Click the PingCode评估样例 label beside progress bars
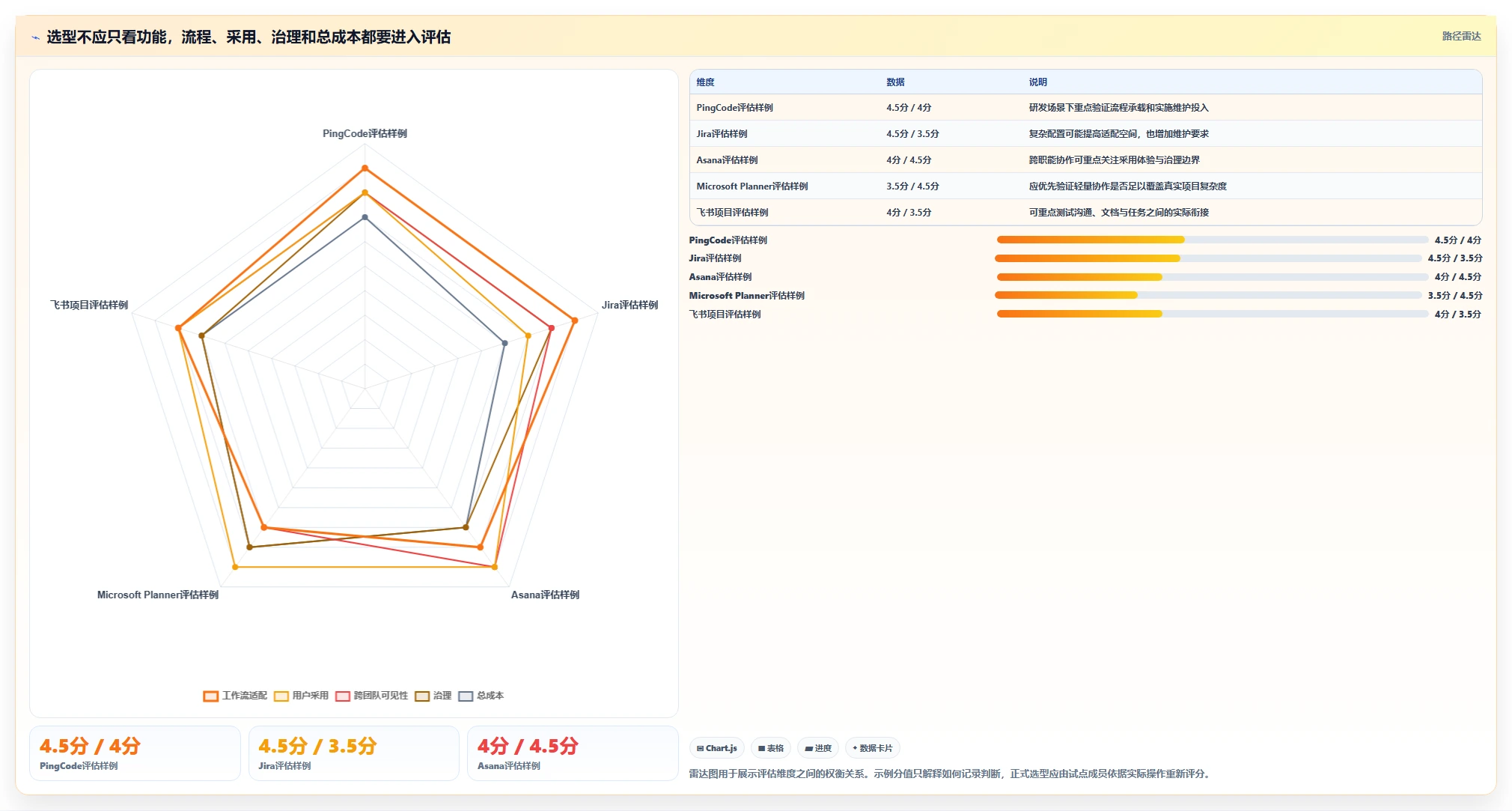Image resolution: width=1512 pixels, height=811 pixels. [728, 240]
